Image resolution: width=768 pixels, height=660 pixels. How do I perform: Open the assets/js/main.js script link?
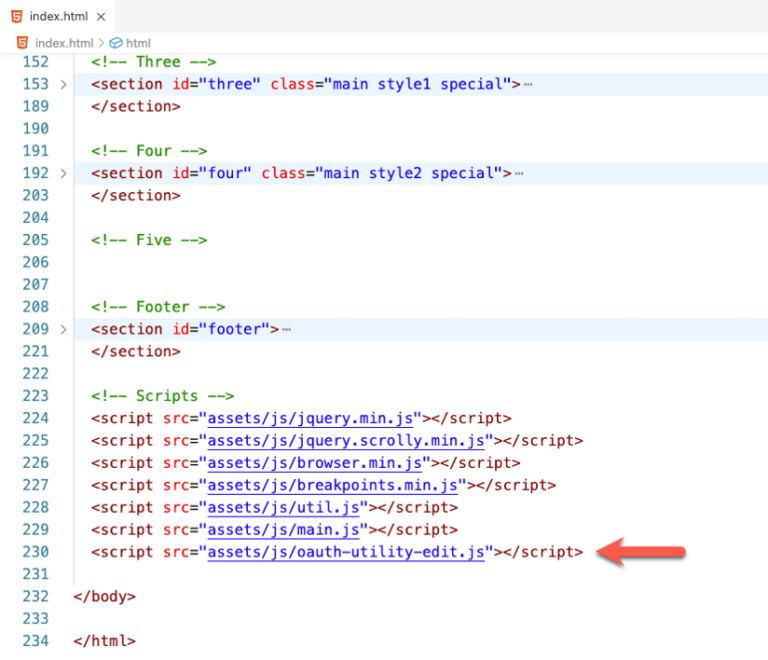[286, 529]
